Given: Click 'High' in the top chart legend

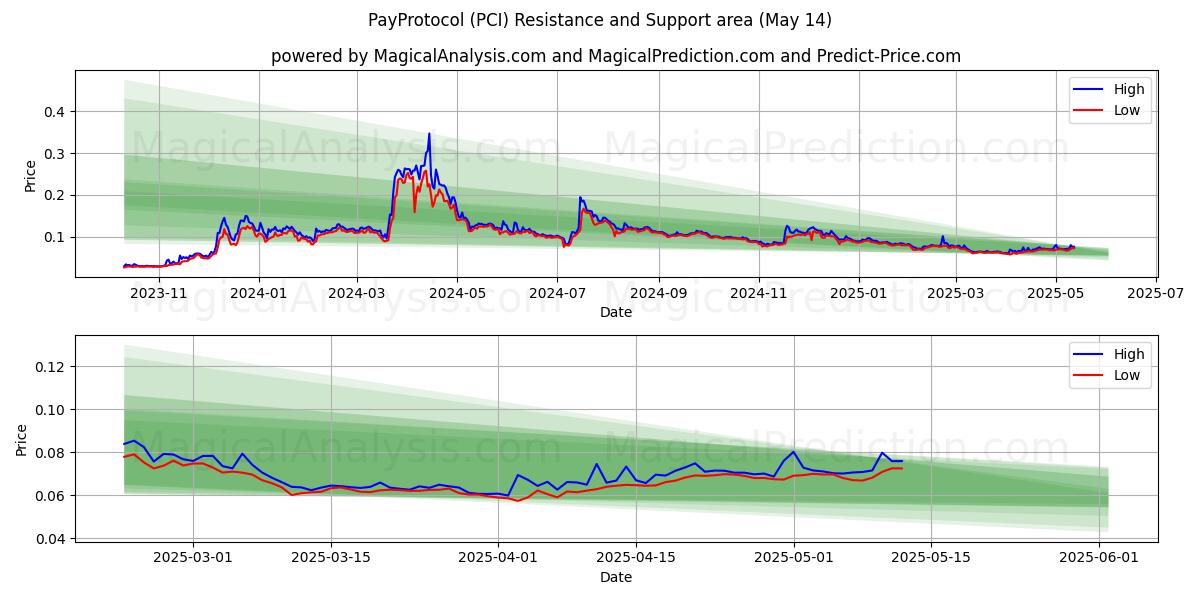Looking at the screenshot, I should pos(1130,89).
